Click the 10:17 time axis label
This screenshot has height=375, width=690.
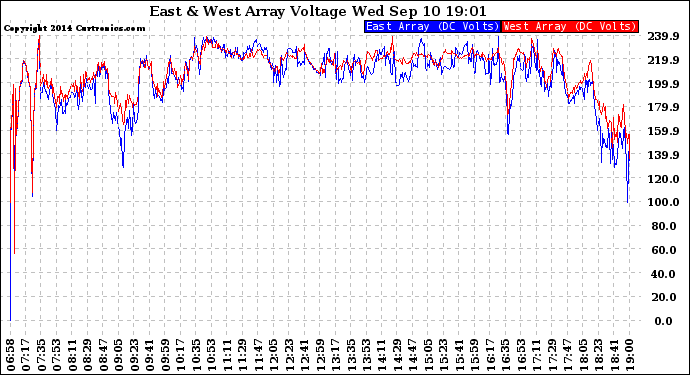(x=181, y=355)
